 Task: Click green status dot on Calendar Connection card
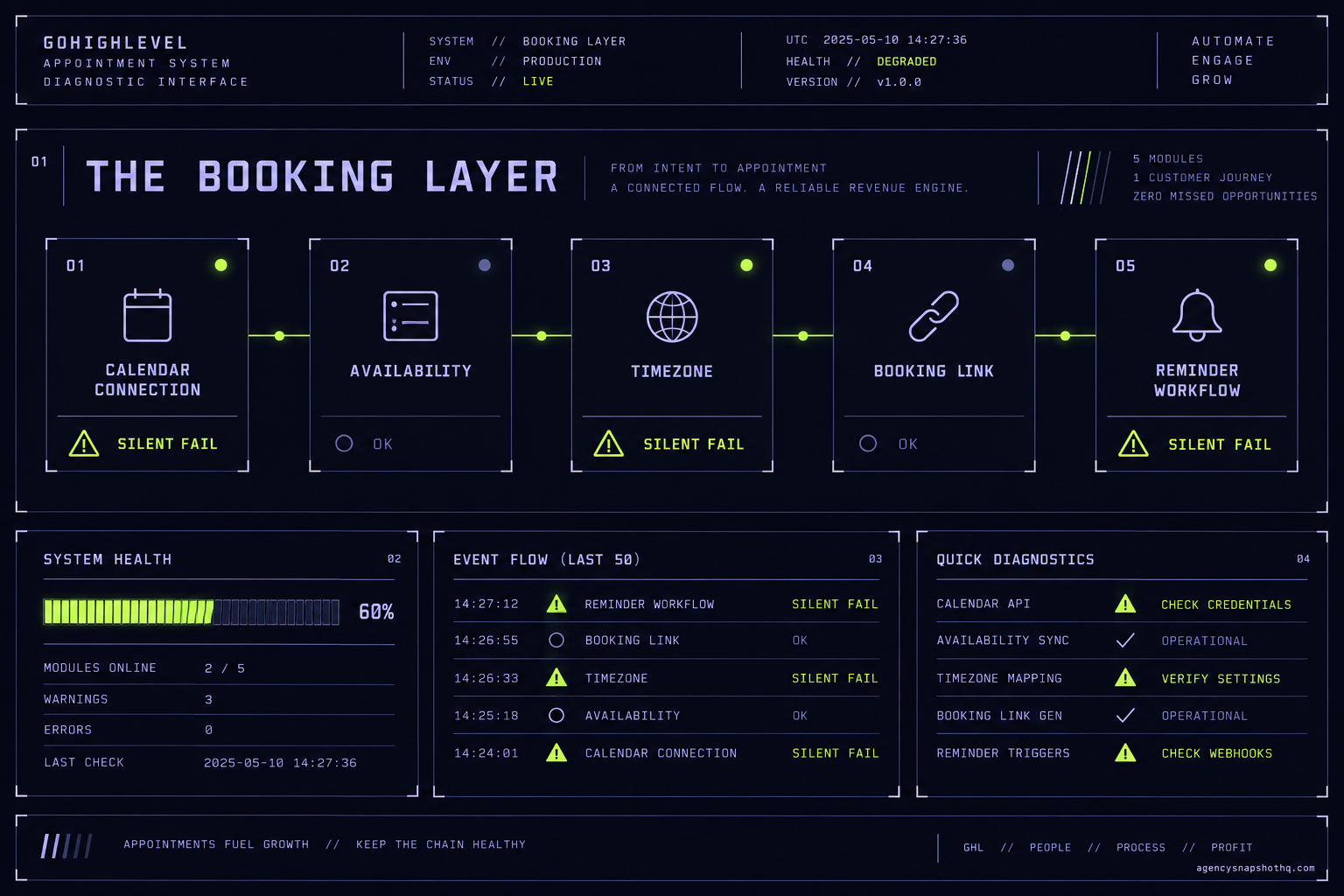[x=221, y=265]
